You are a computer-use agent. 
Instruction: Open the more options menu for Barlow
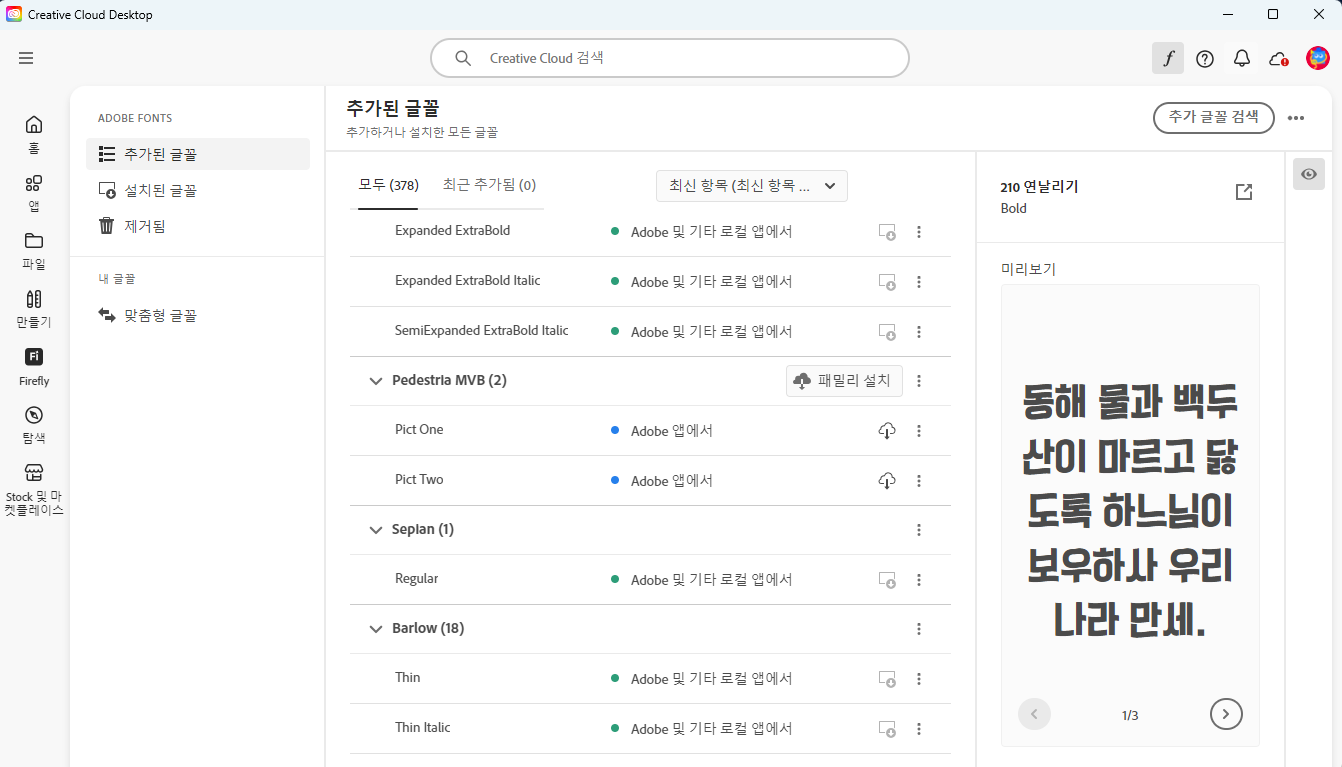(x=919, y=629)
